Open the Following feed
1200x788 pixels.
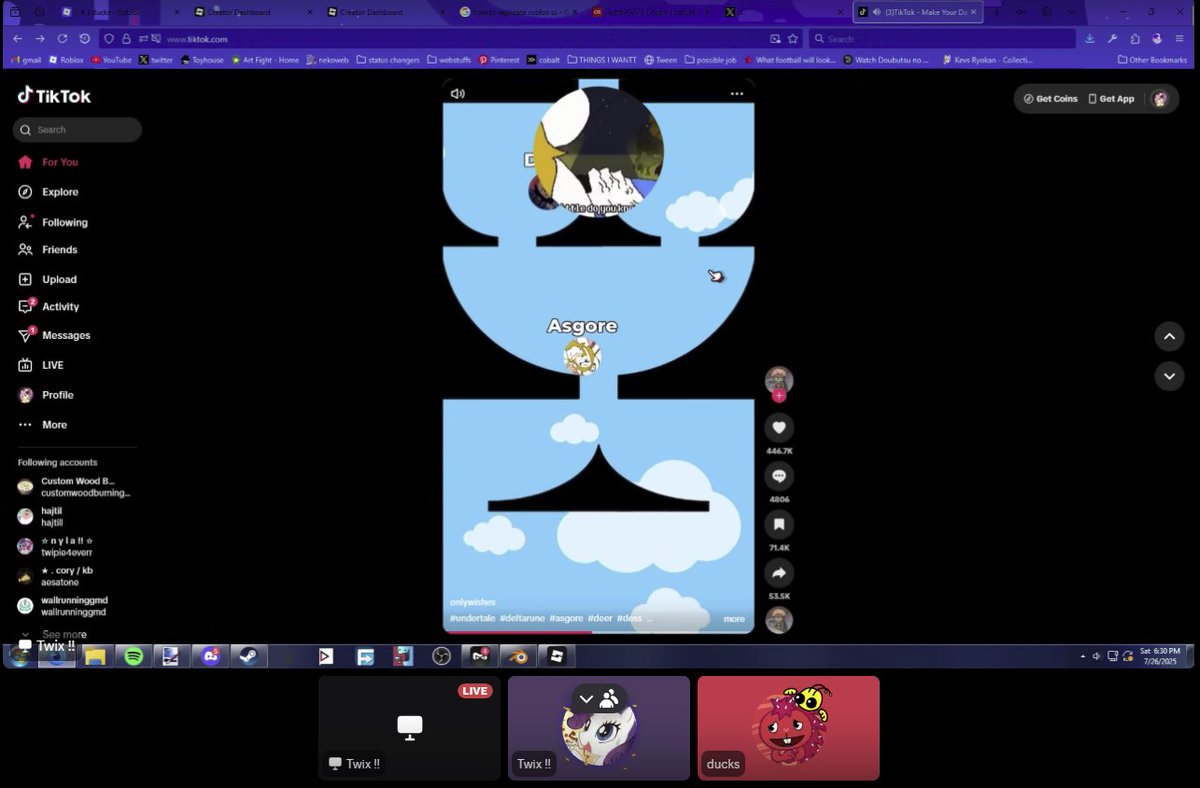pos(53,222)
